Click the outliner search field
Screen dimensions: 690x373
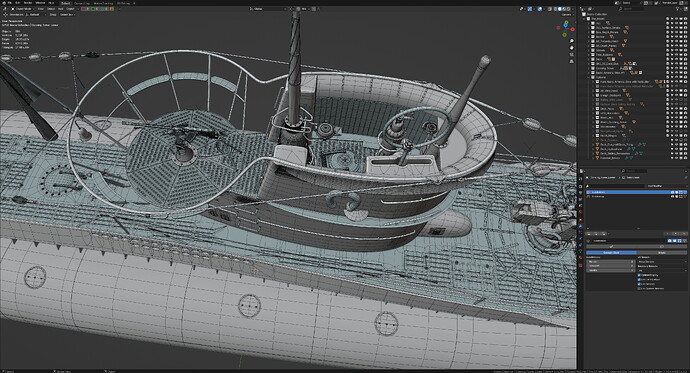[631, 8]
